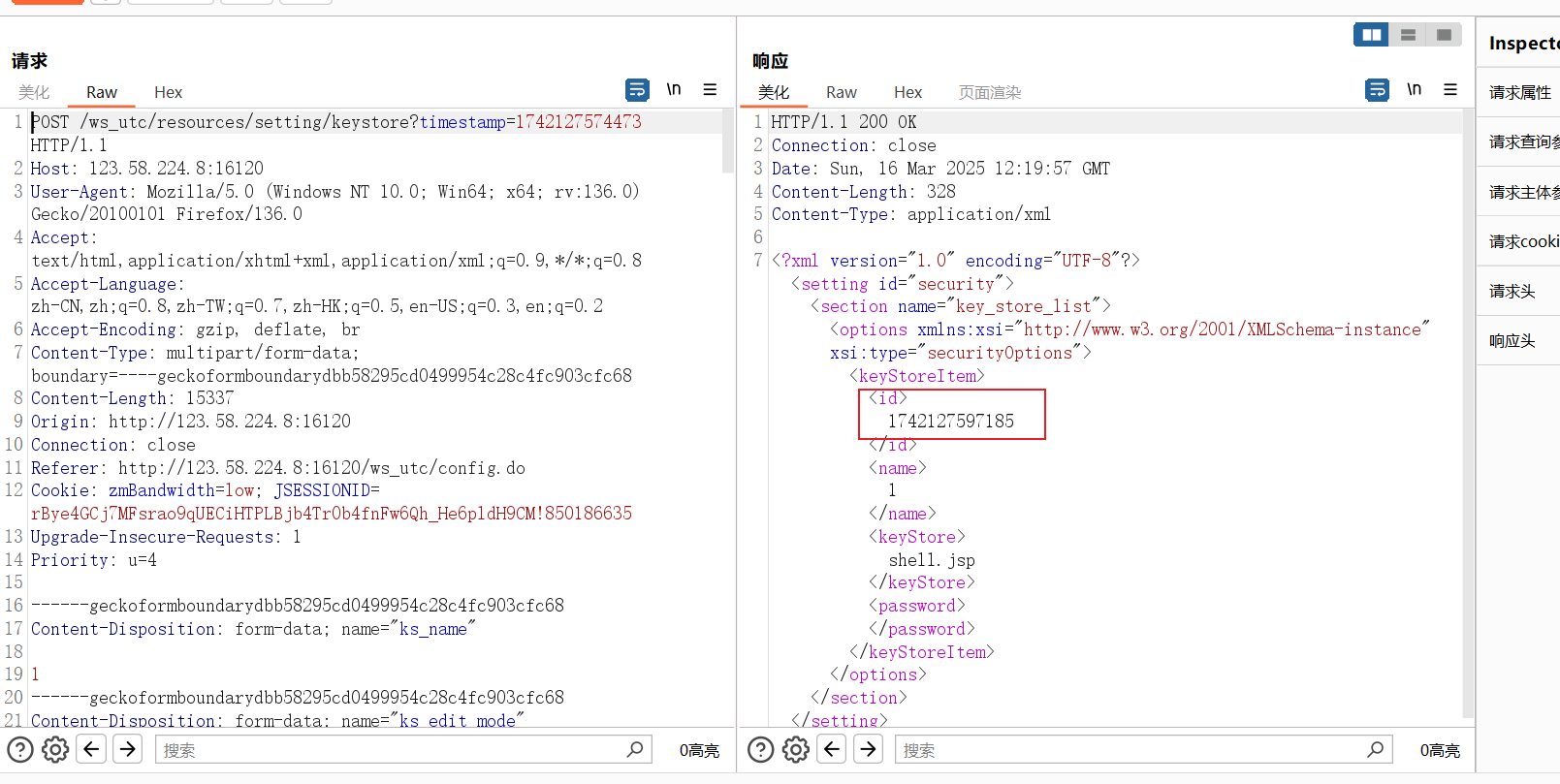Screen dimensions: 1560x784
Task: Click the response search magnifier icon
Action: coord(1375,749)
